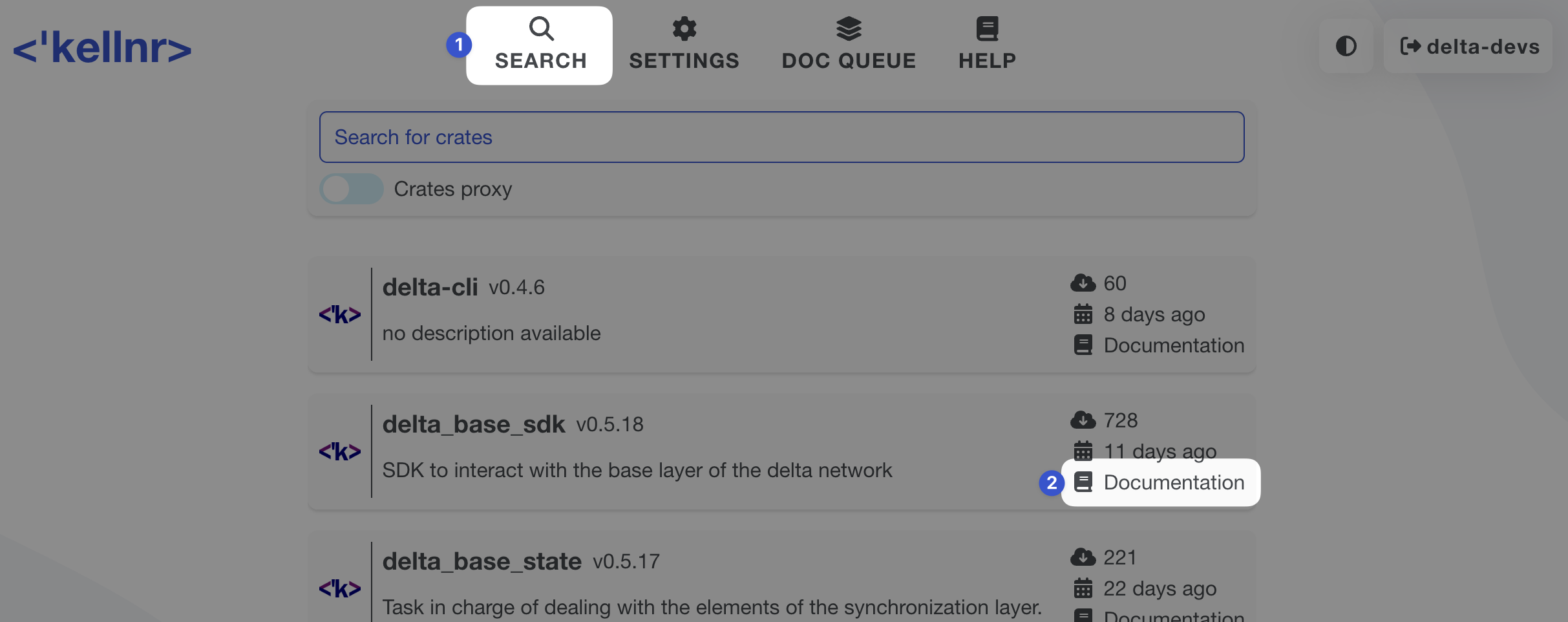Open the Search tab
The width and height of the screenshot is (1568, 622).
tap(540, 45)
